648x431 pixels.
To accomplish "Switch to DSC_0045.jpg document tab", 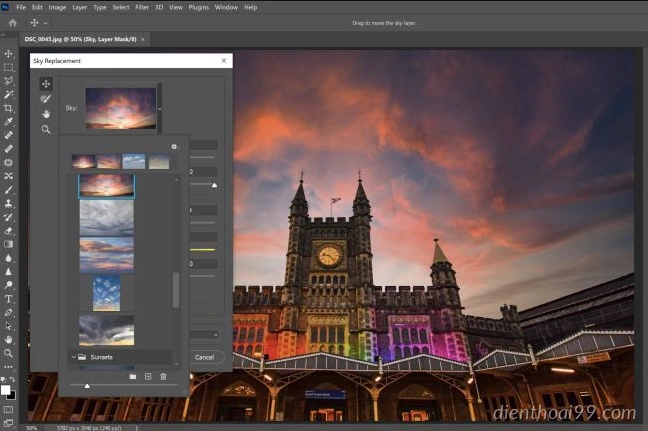I will tap(81, 39).
